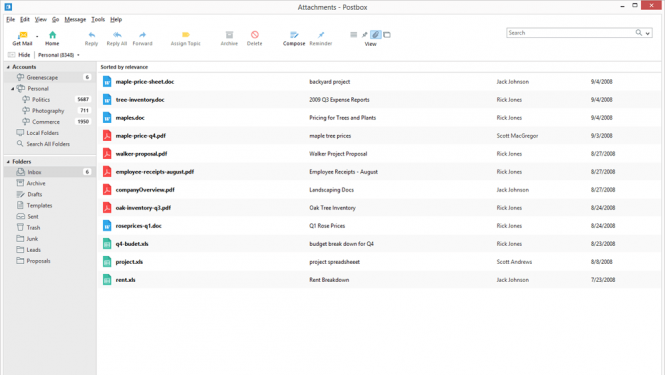Open the Inbox folder
Screen dimensions: 665x375
[x=50, y=172]
